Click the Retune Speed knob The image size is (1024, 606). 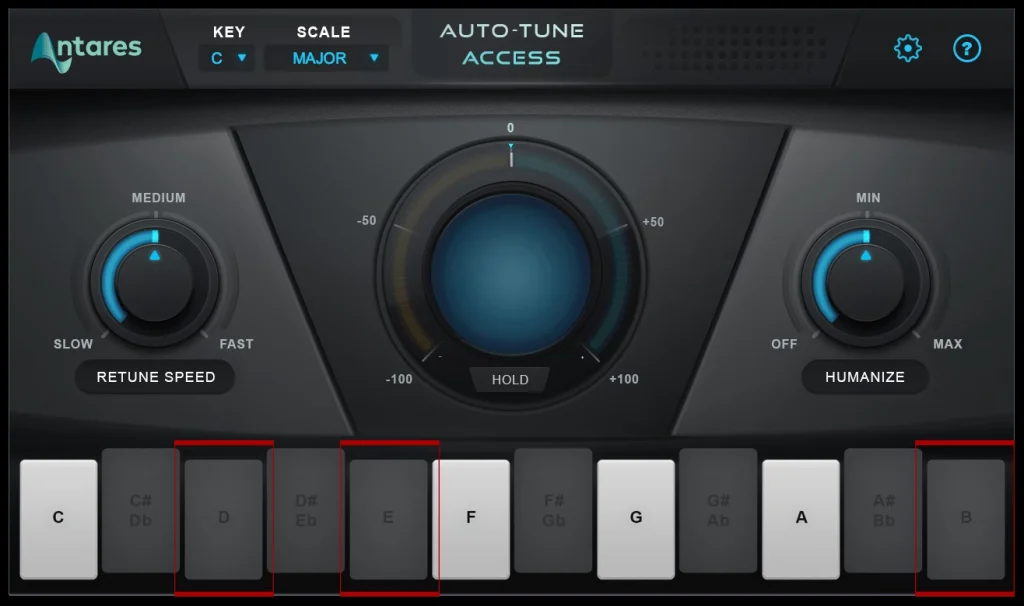tap(154, 280)
